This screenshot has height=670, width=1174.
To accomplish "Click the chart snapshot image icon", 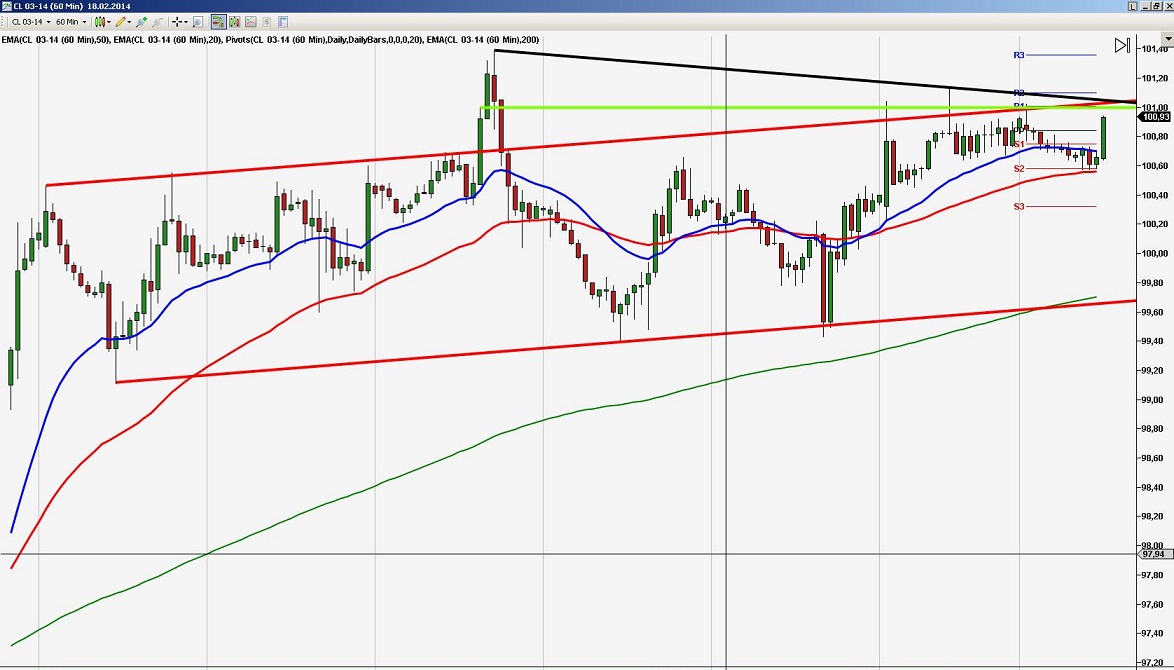I will click(x=249, y=22).
